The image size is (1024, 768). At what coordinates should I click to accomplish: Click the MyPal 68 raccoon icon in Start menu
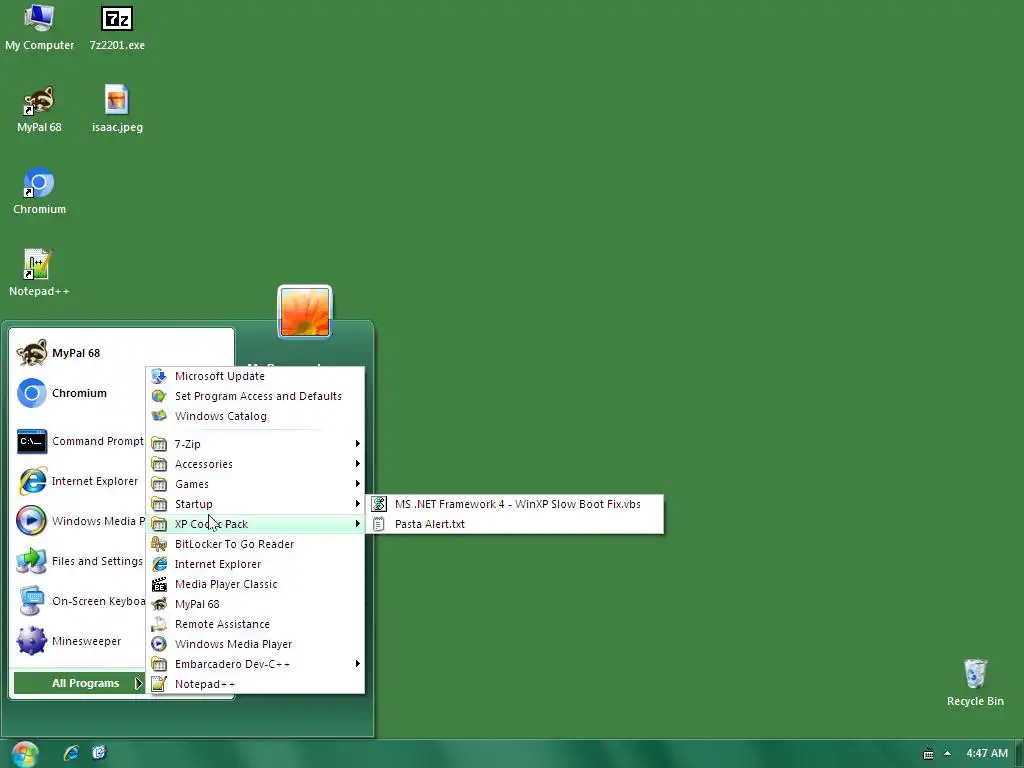pyautogui.click(x=31, y=353)
